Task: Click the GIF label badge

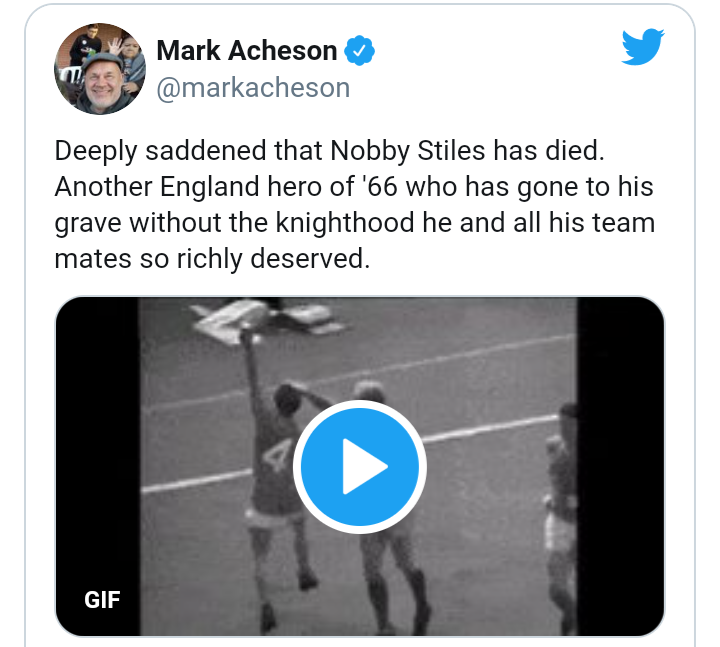Action: point(102,600)
